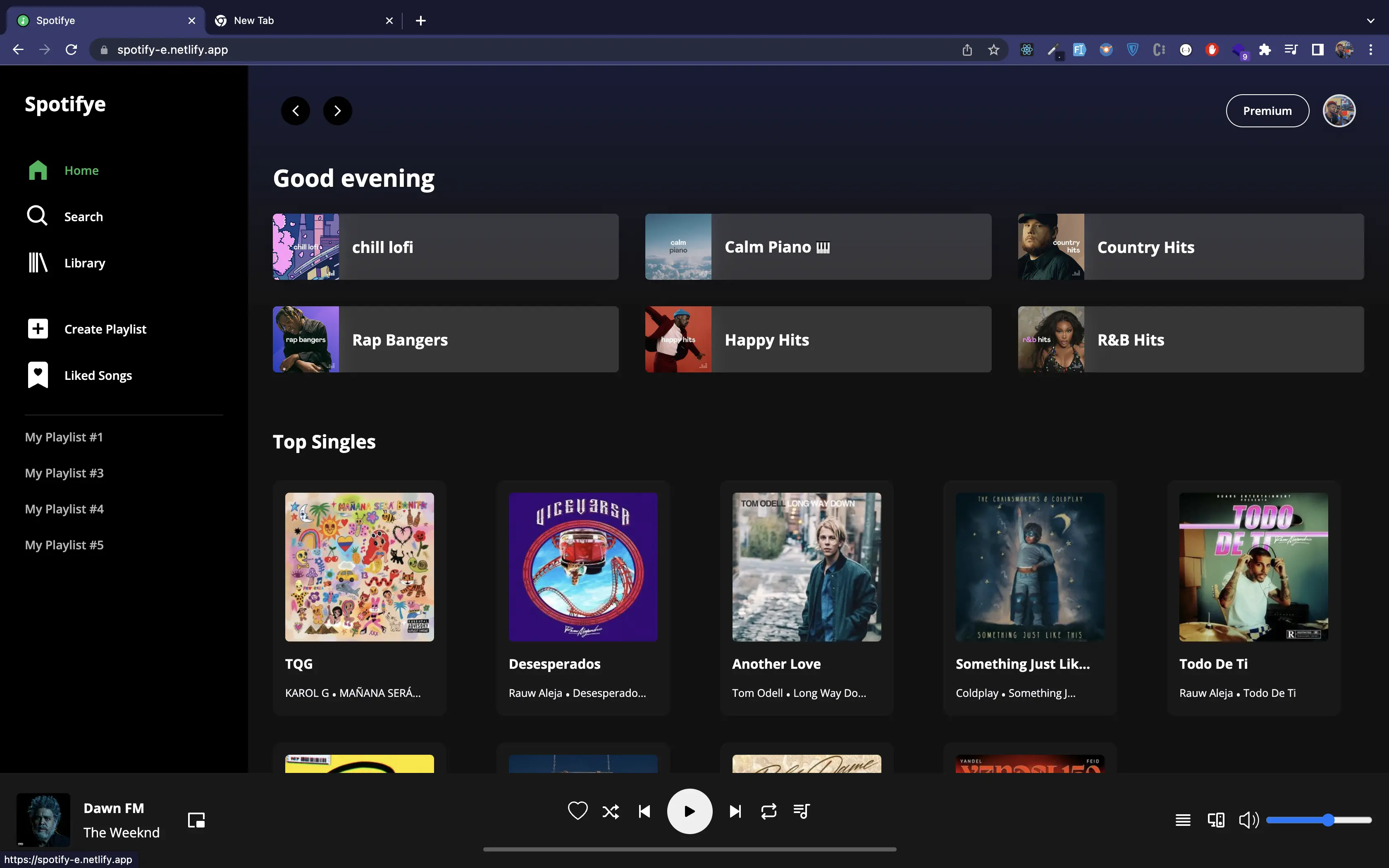This screenshot has height=868, width=1389.
Task: Open Library in the sidebar
Action: pos(66,263)
